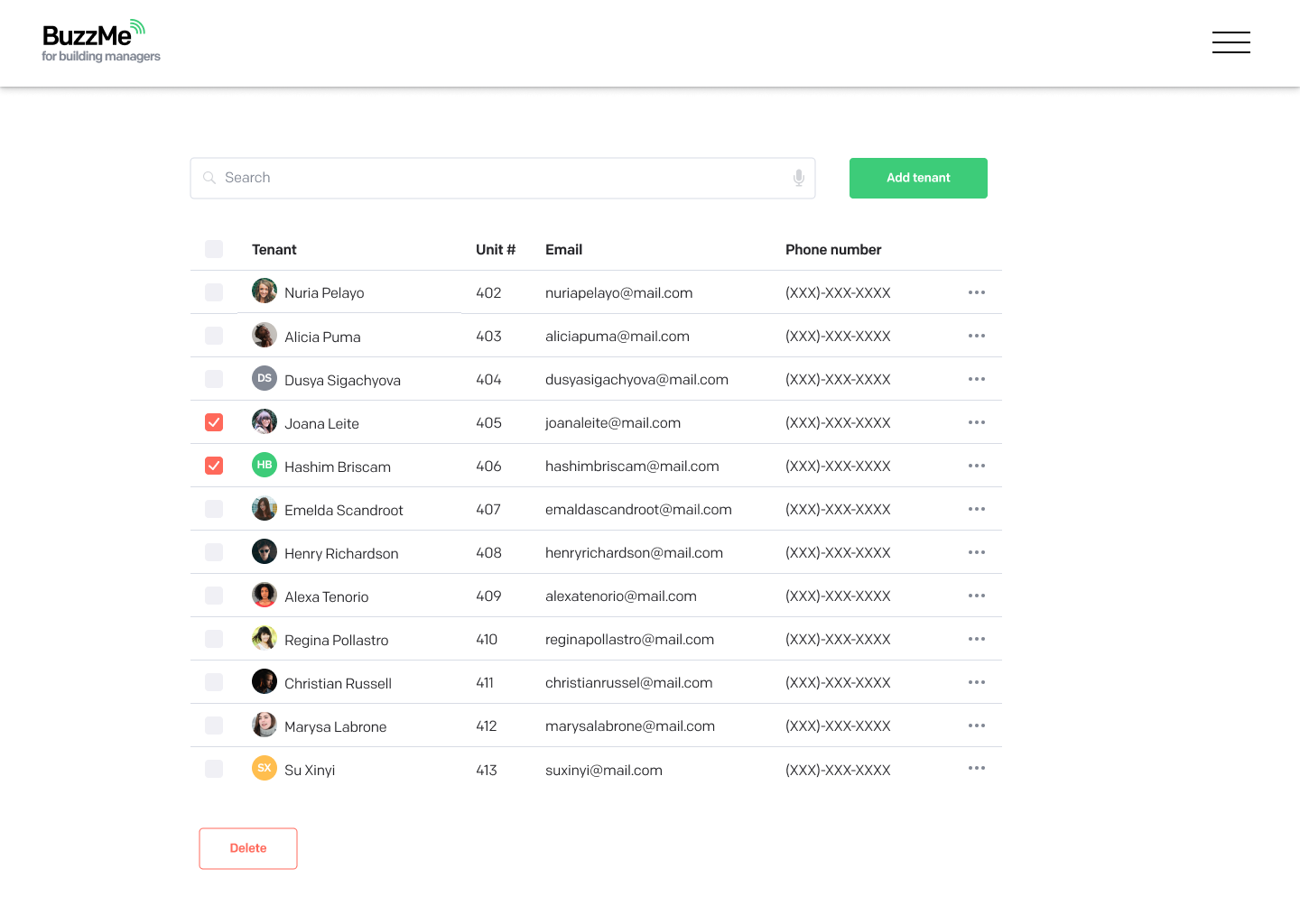1300x924 pixels.
Task: Click the search magnifier icon
Action: coord(209,178)
